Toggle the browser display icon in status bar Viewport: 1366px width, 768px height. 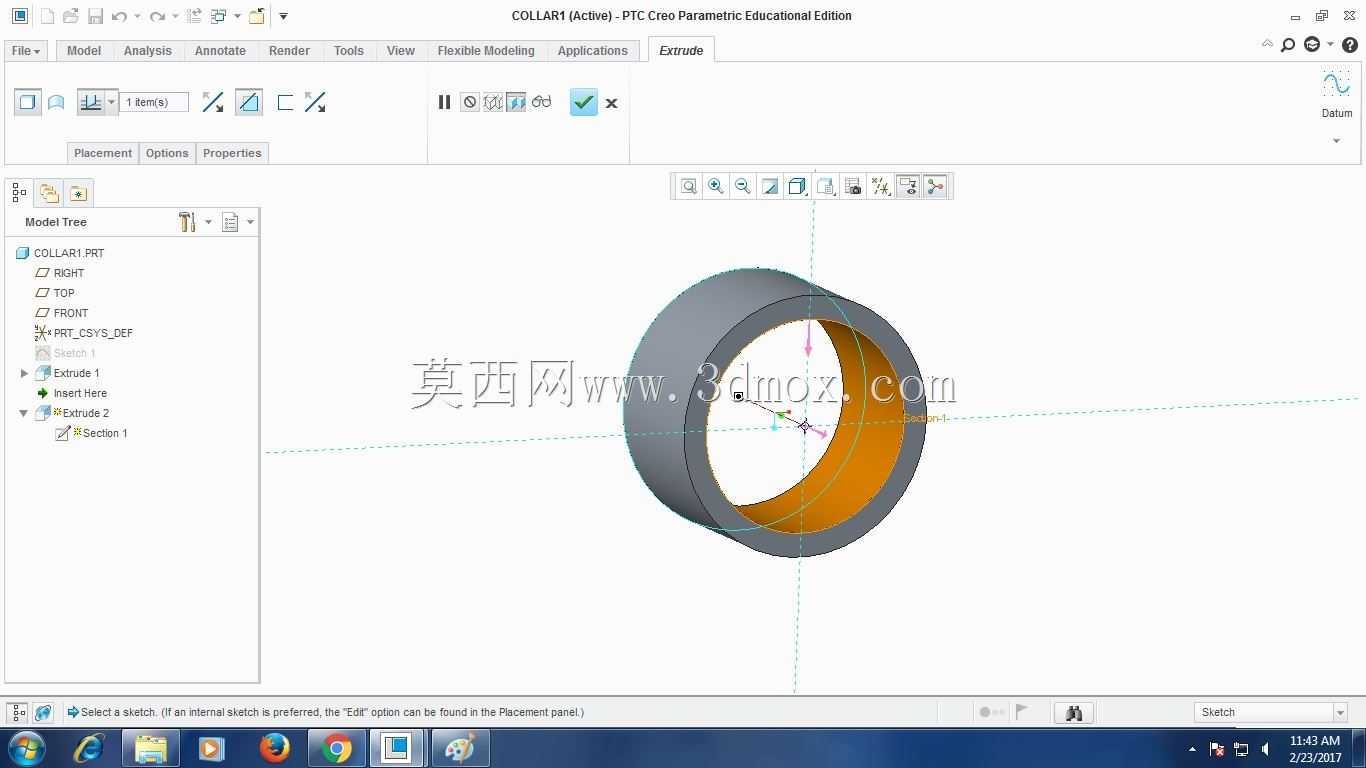(x=43, y=712)
